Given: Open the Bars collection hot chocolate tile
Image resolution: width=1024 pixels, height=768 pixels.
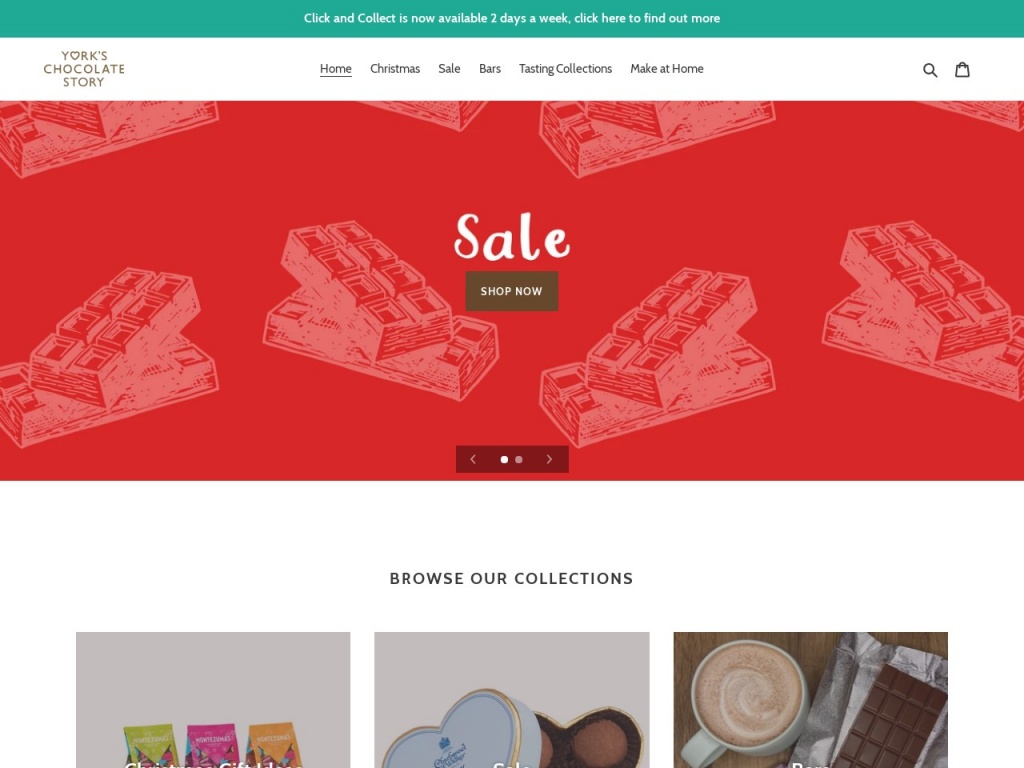Looking at the screenshot, I should tap(810, 700).
